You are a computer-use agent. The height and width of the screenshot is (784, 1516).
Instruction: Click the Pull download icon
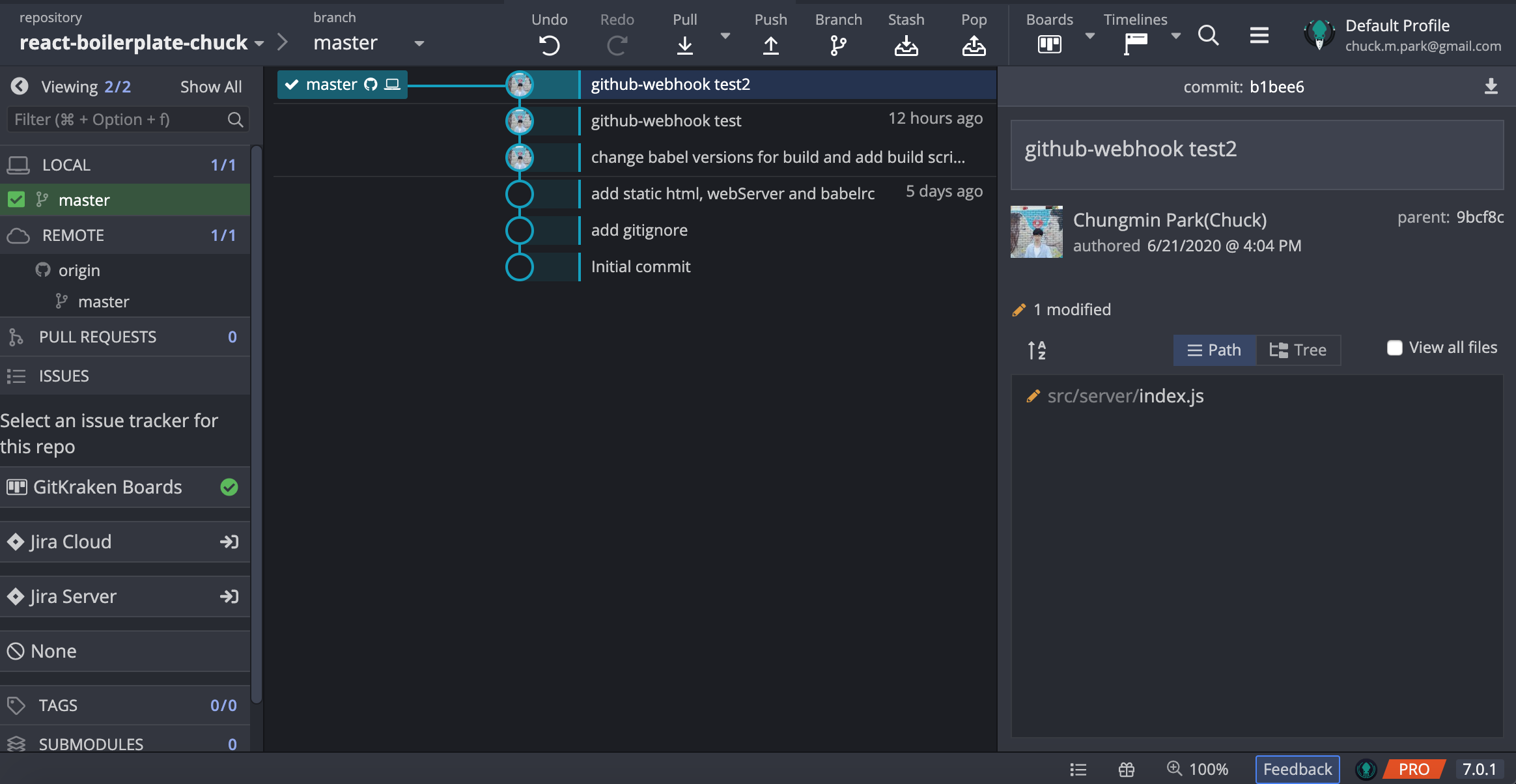(684, 45)
